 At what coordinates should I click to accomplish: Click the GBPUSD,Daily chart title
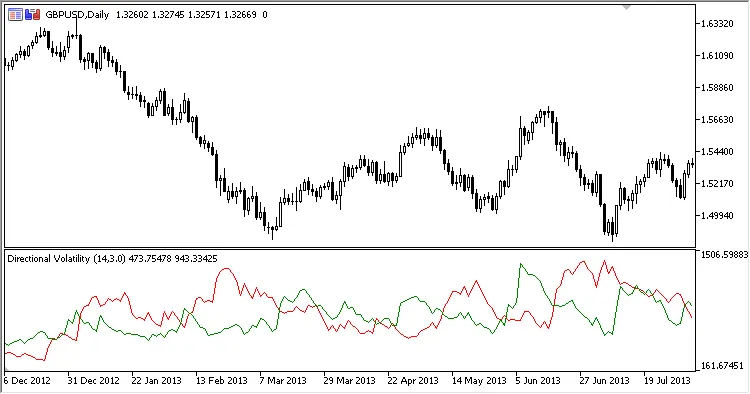tap(77, 15)
